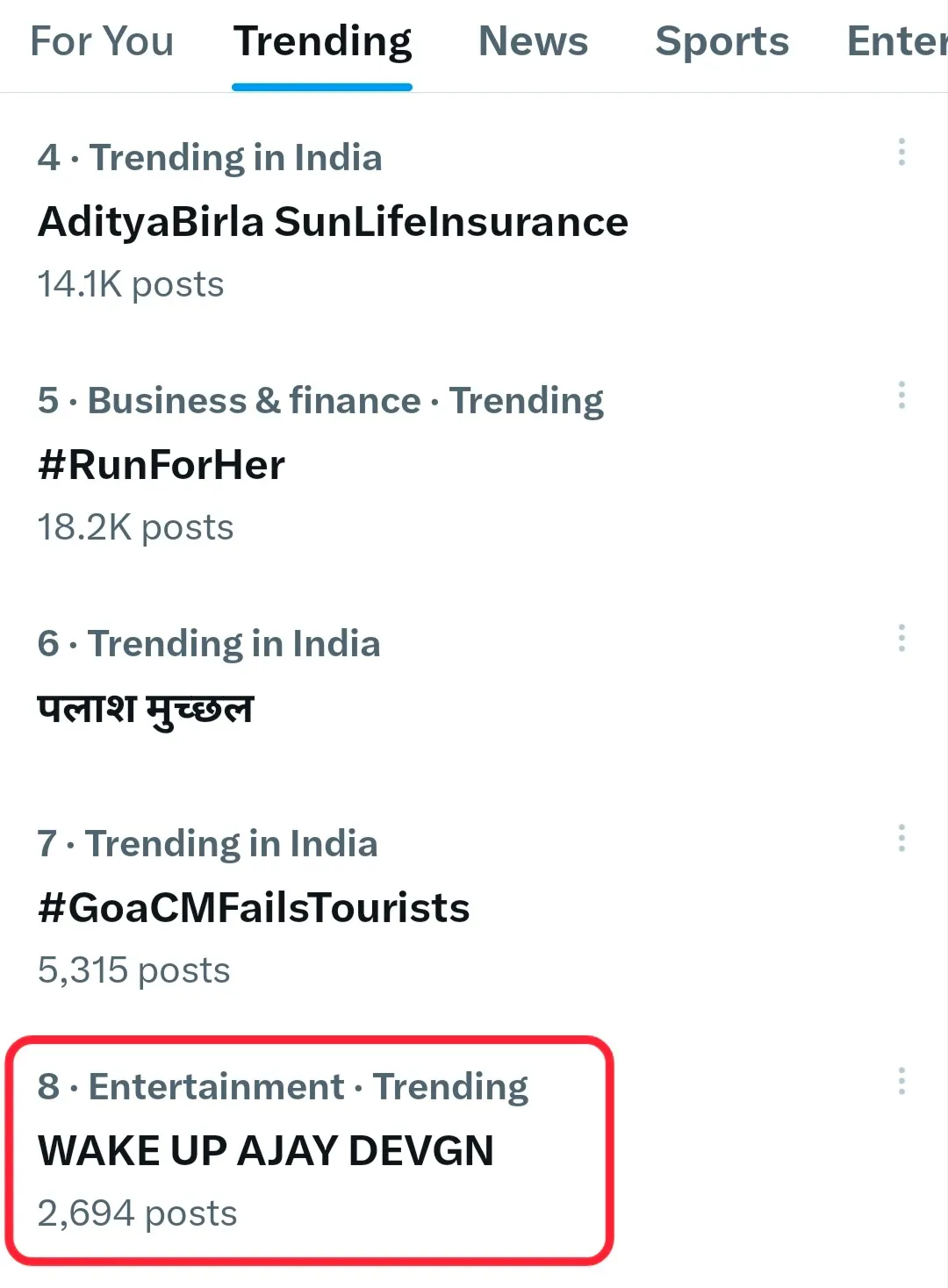Click the 5,315 posts count

pyautogui.click(x=133, y=970)
